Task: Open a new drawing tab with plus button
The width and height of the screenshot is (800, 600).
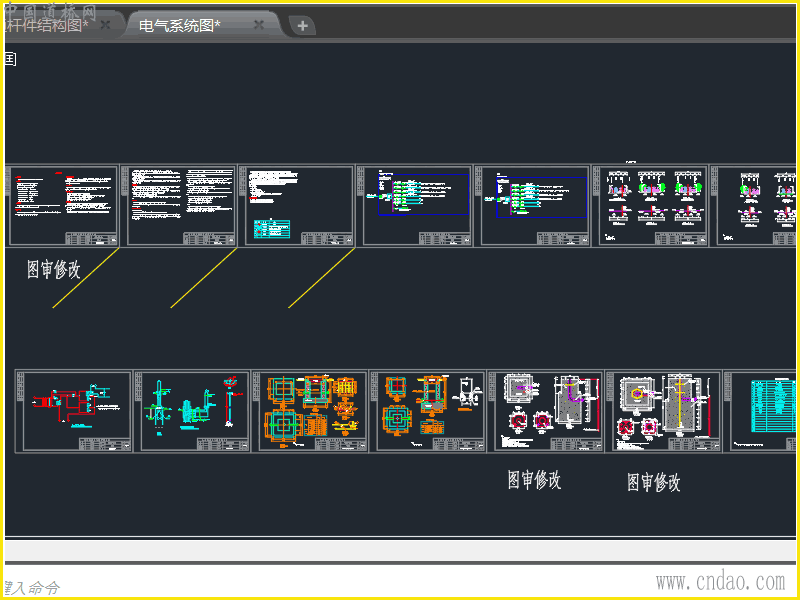Action: click(x=302, y=26)
